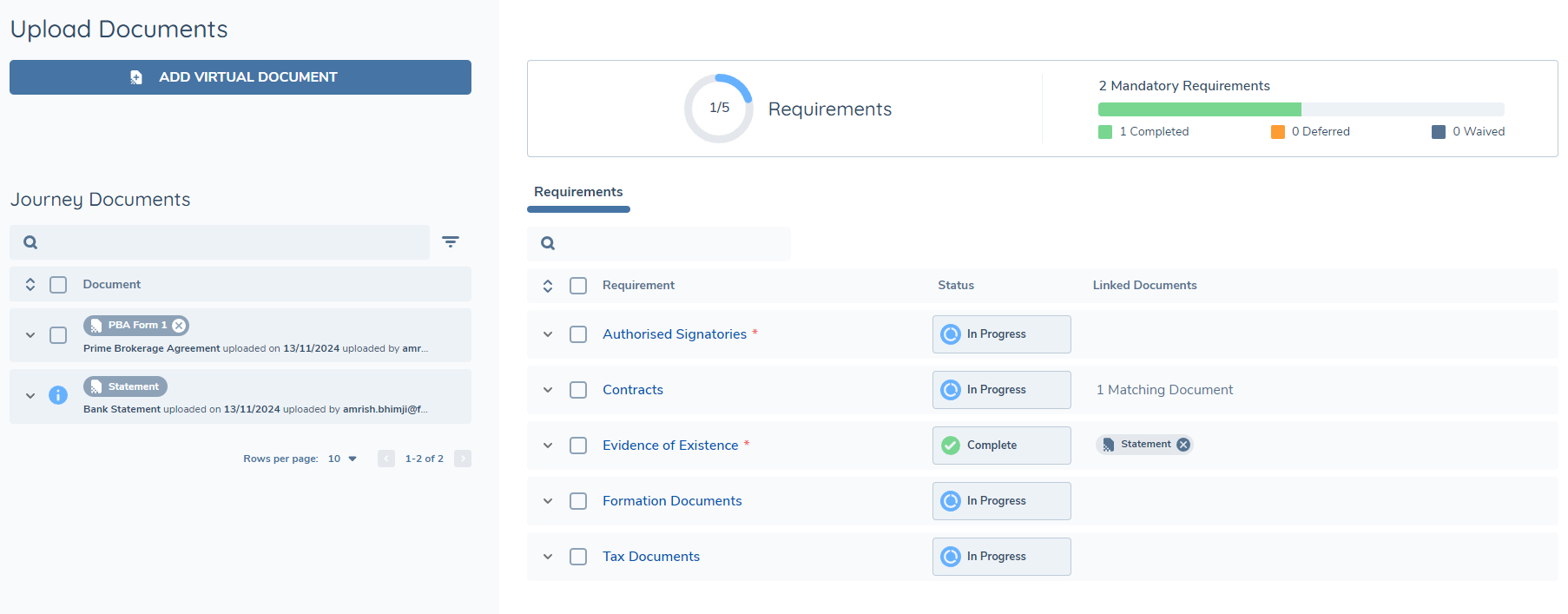Open the Evidence of Existence link
The height and width of the screenshot is (614, 1568).
pos(670,446)
